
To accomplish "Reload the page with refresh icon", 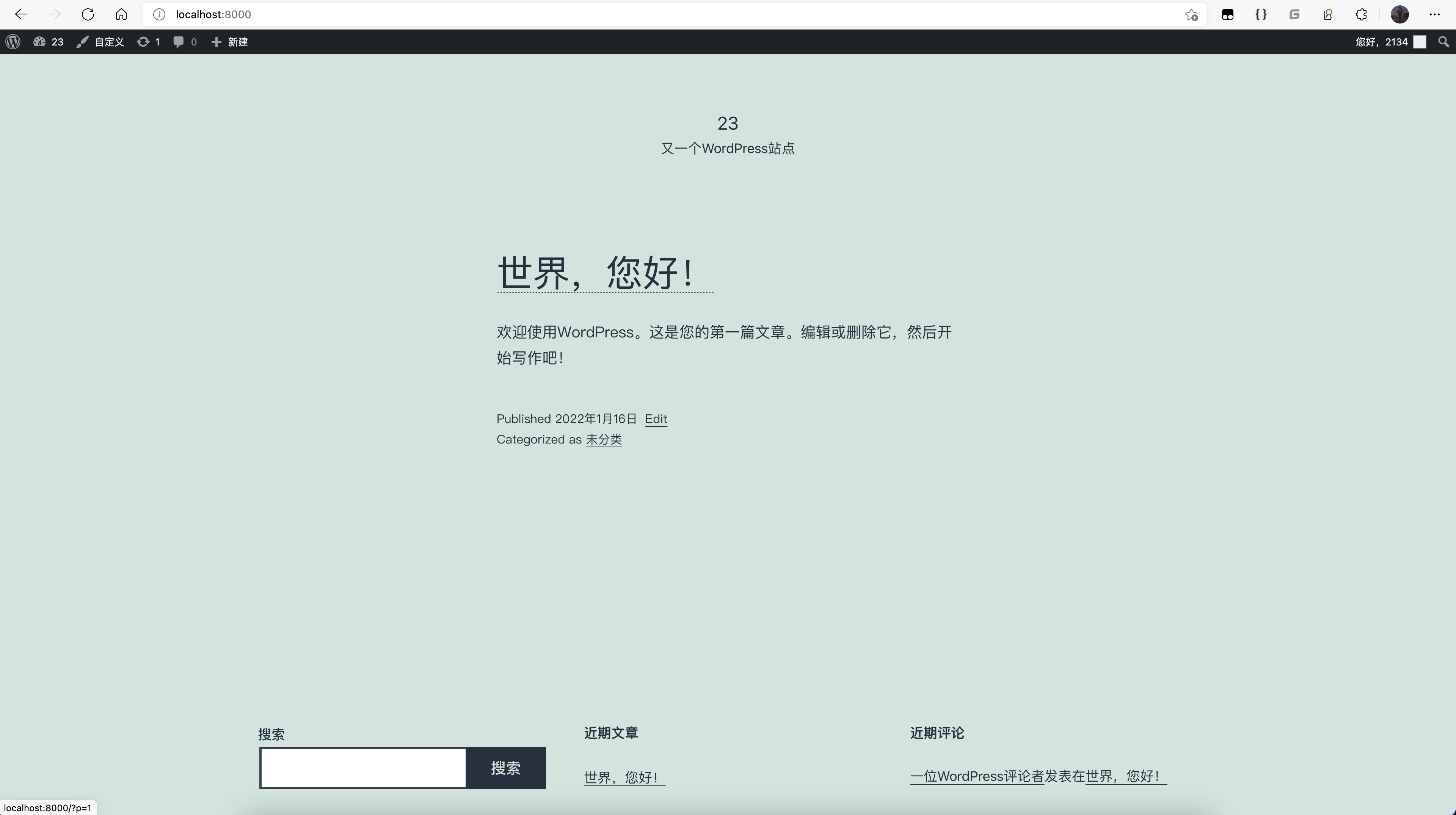I will coord(88,14).
